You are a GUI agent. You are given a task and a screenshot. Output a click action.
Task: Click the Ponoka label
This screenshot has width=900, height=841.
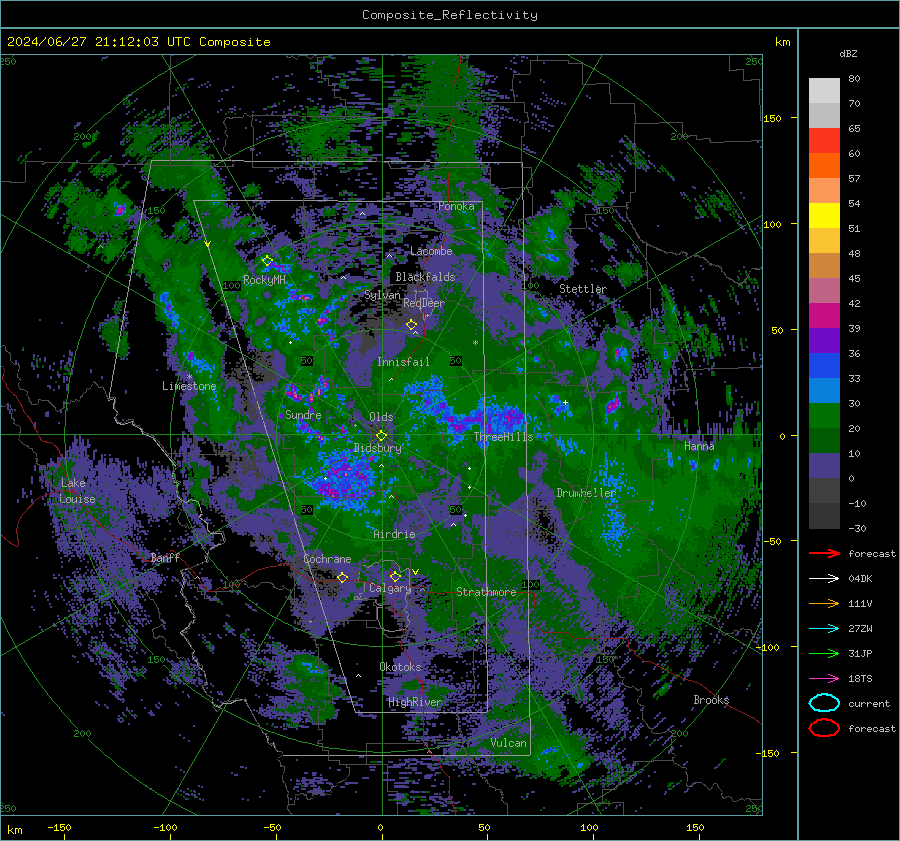(x=456, y=206)
